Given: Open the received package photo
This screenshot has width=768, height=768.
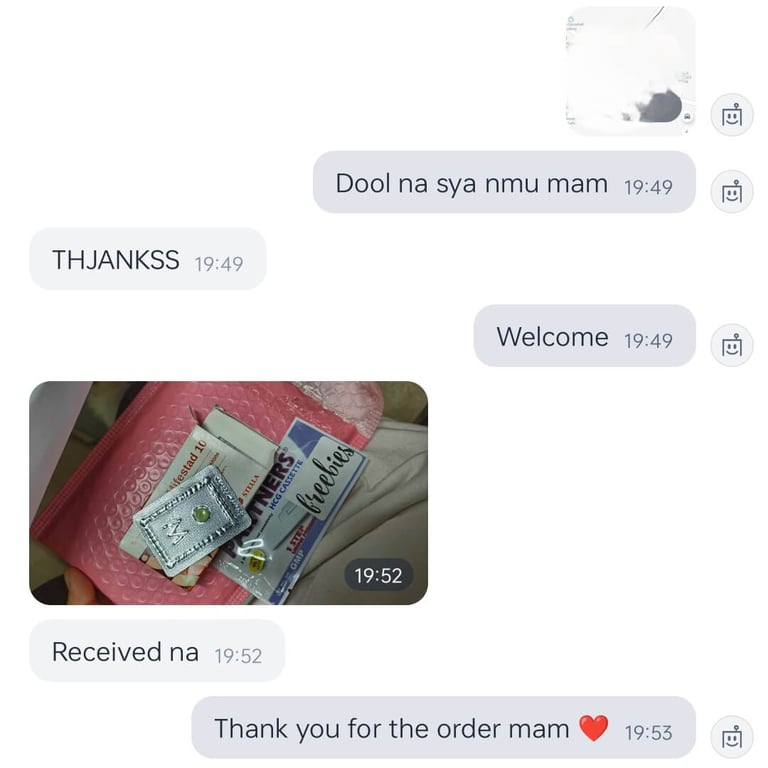Looking at the screenshot, I should (228, 493).
